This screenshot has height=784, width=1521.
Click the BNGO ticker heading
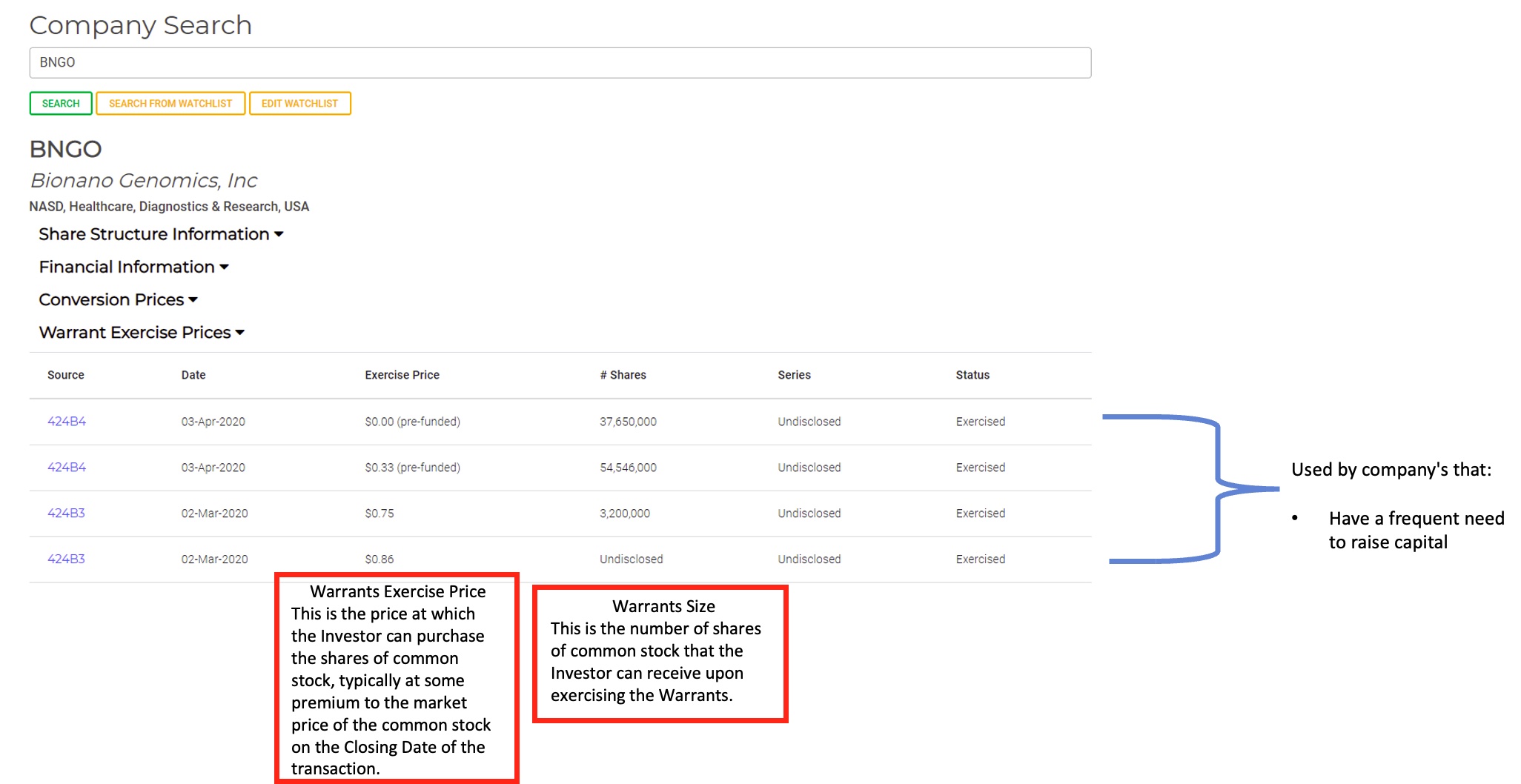(x=65, y=149)
